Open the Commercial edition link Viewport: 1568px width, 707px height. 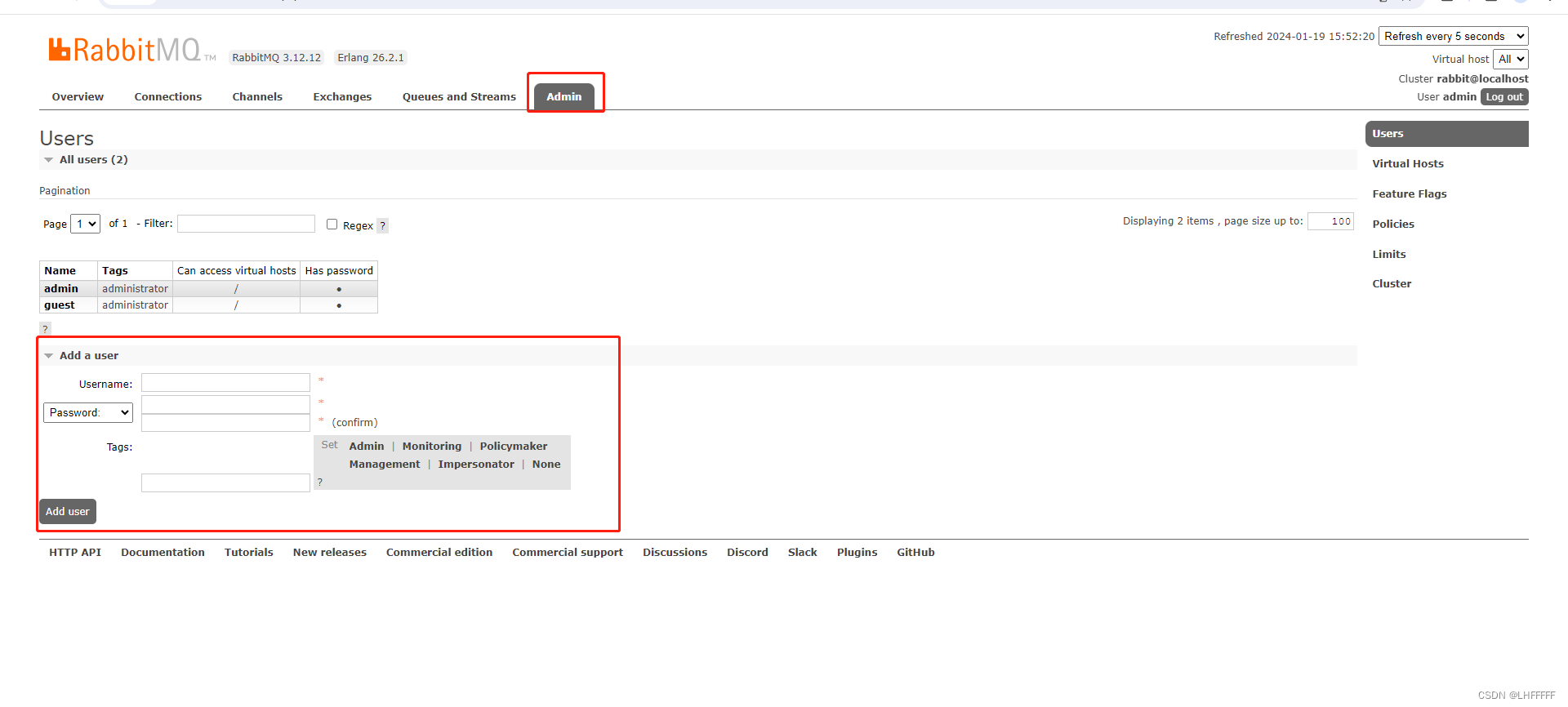pos(439,552)
